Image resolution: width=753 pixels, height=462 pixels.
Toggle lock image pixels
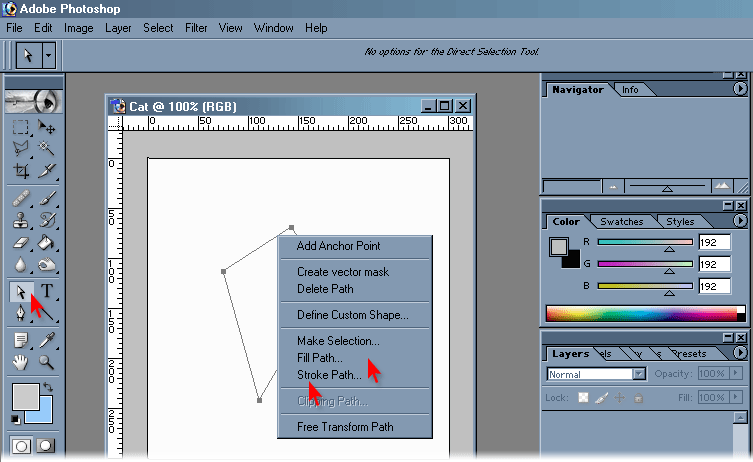click(x=601, y=398)
